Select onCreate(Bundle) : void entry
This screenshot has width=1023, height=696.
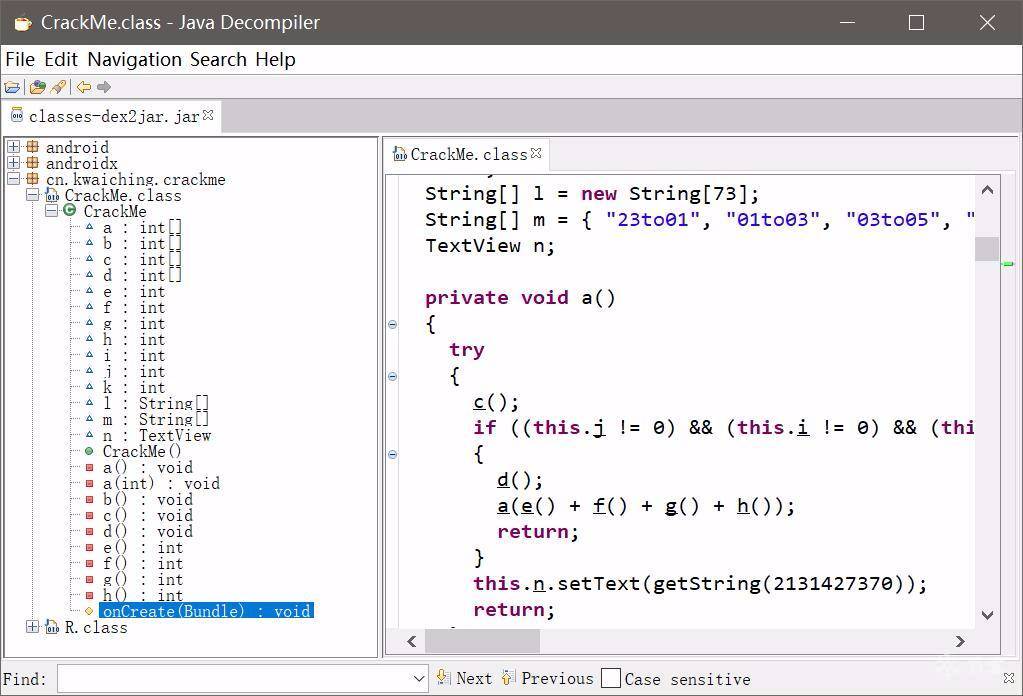pyautogui.click(x=207, y=611)
